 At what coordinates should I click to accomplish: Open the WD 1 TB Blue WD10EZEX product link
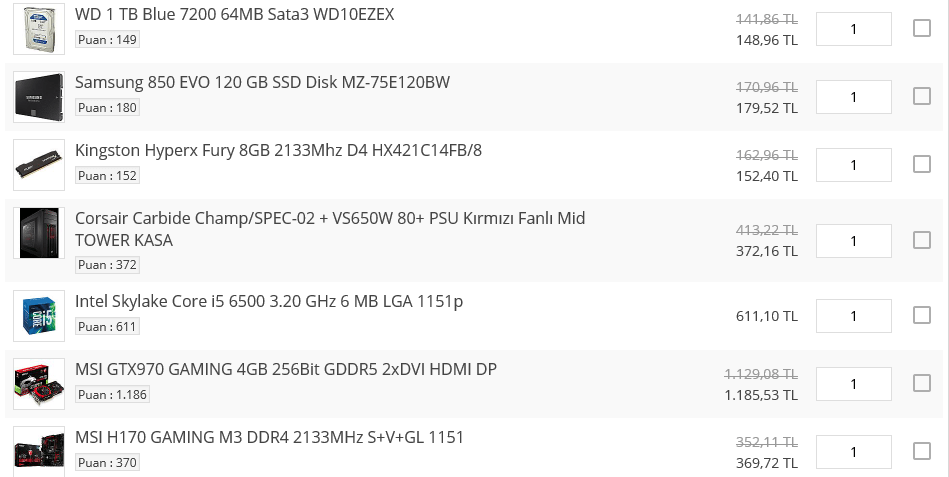click(x=234, y=14)
